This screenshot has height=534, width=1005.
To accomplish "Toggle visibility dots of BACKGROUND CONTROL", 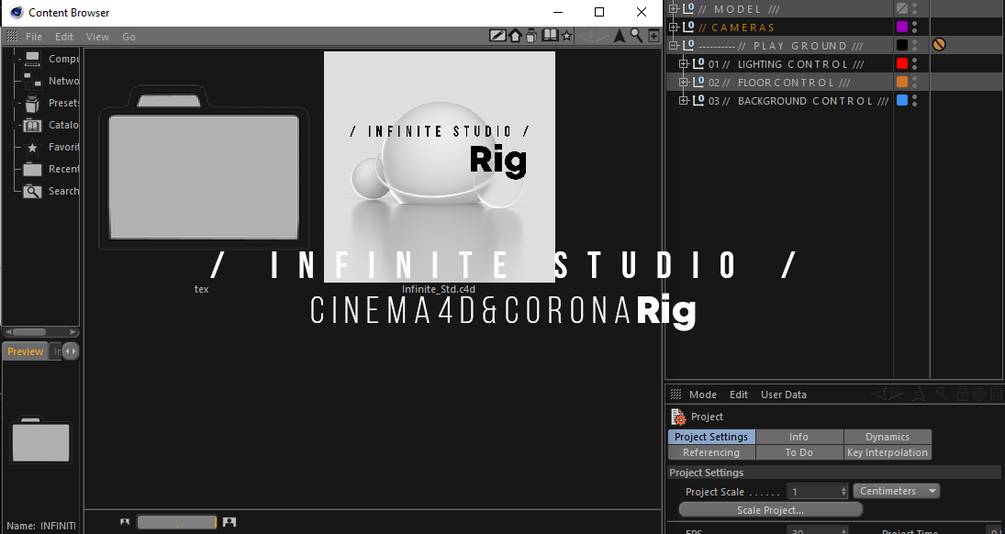I will 915,101.
